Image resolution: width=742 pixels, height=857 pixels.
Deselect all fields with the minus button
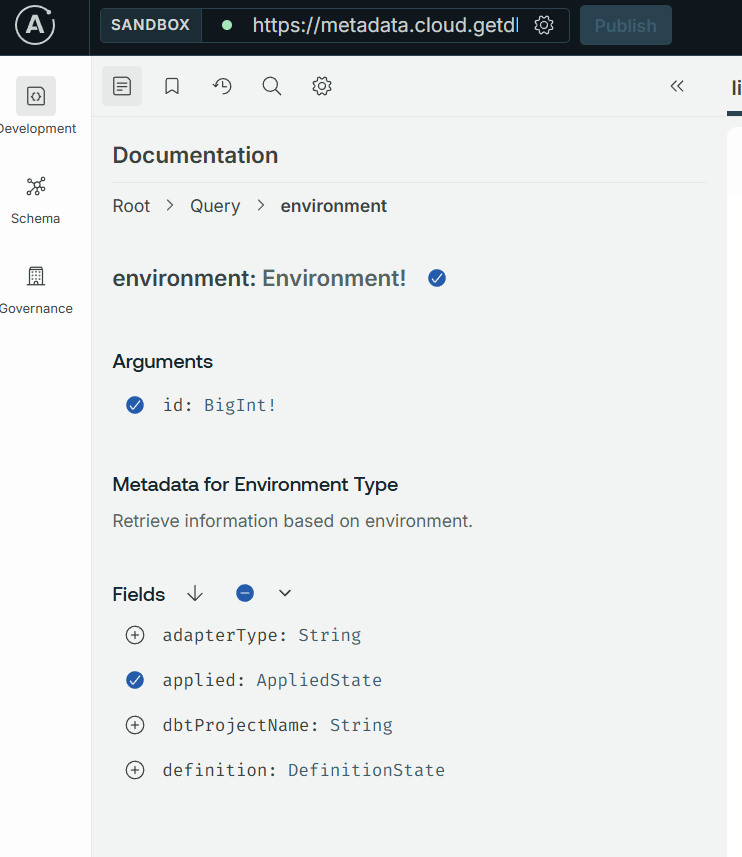(x=245, y=594)
